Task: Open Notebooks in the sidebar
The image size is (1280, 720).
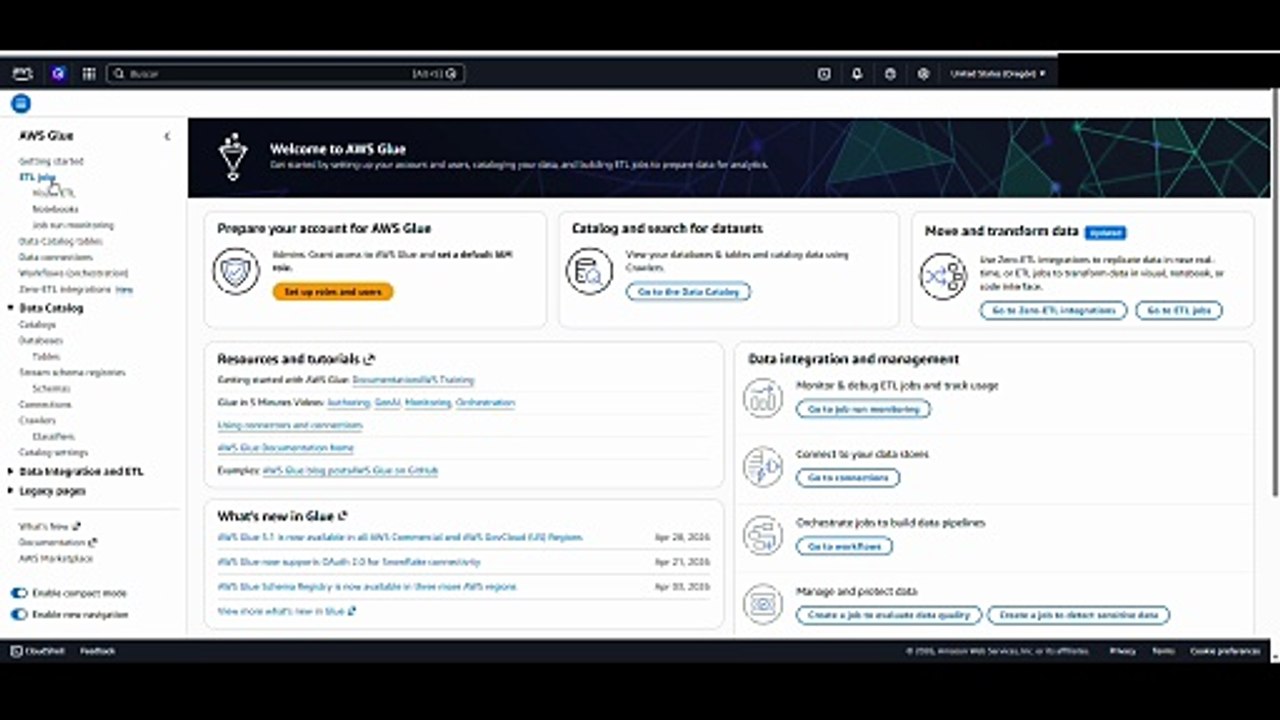Action: click(55, 209)
